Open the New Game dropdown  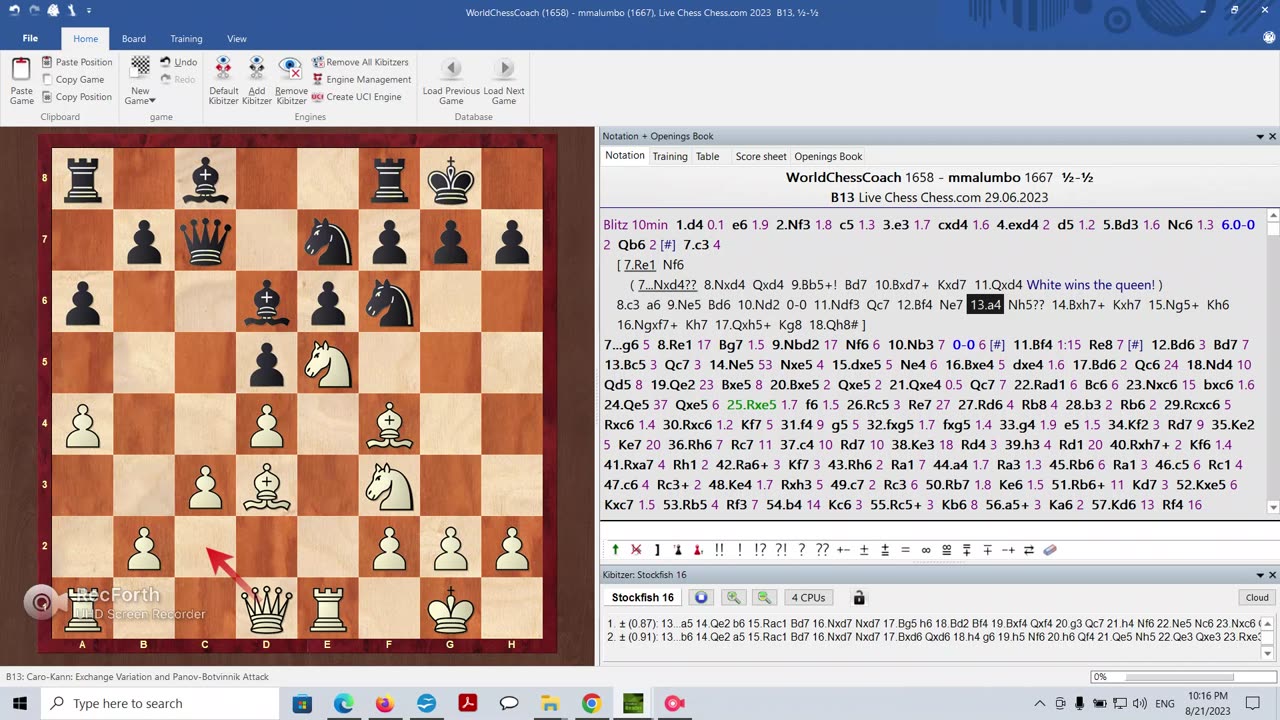tap(140, 80)
